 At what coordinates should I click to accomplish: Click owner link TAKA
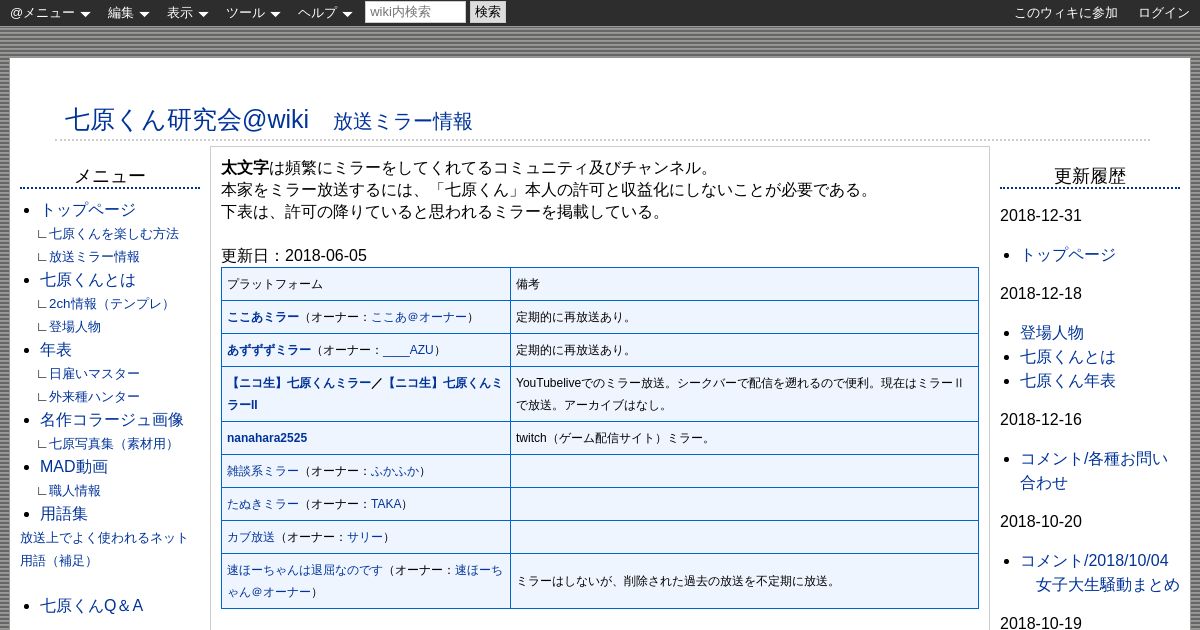point(386,504)
